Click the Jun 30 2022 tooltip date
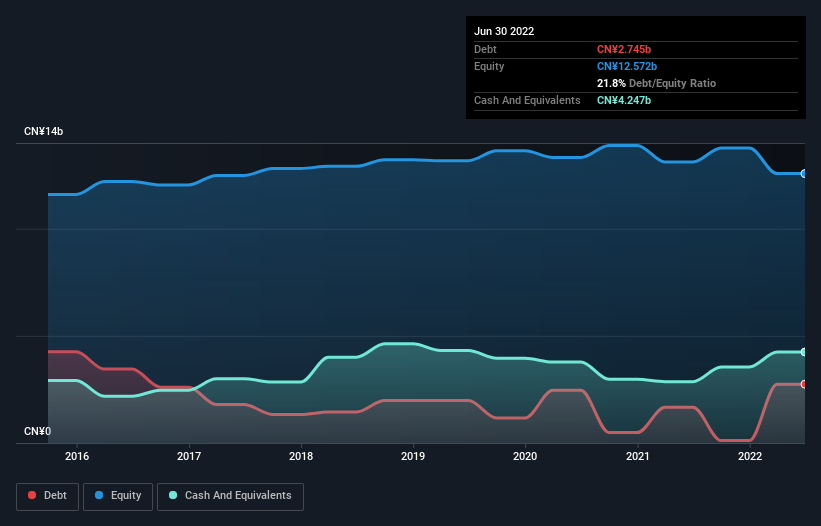The height and width of the screenshot is (526, 821). click(x=504, y=31)
